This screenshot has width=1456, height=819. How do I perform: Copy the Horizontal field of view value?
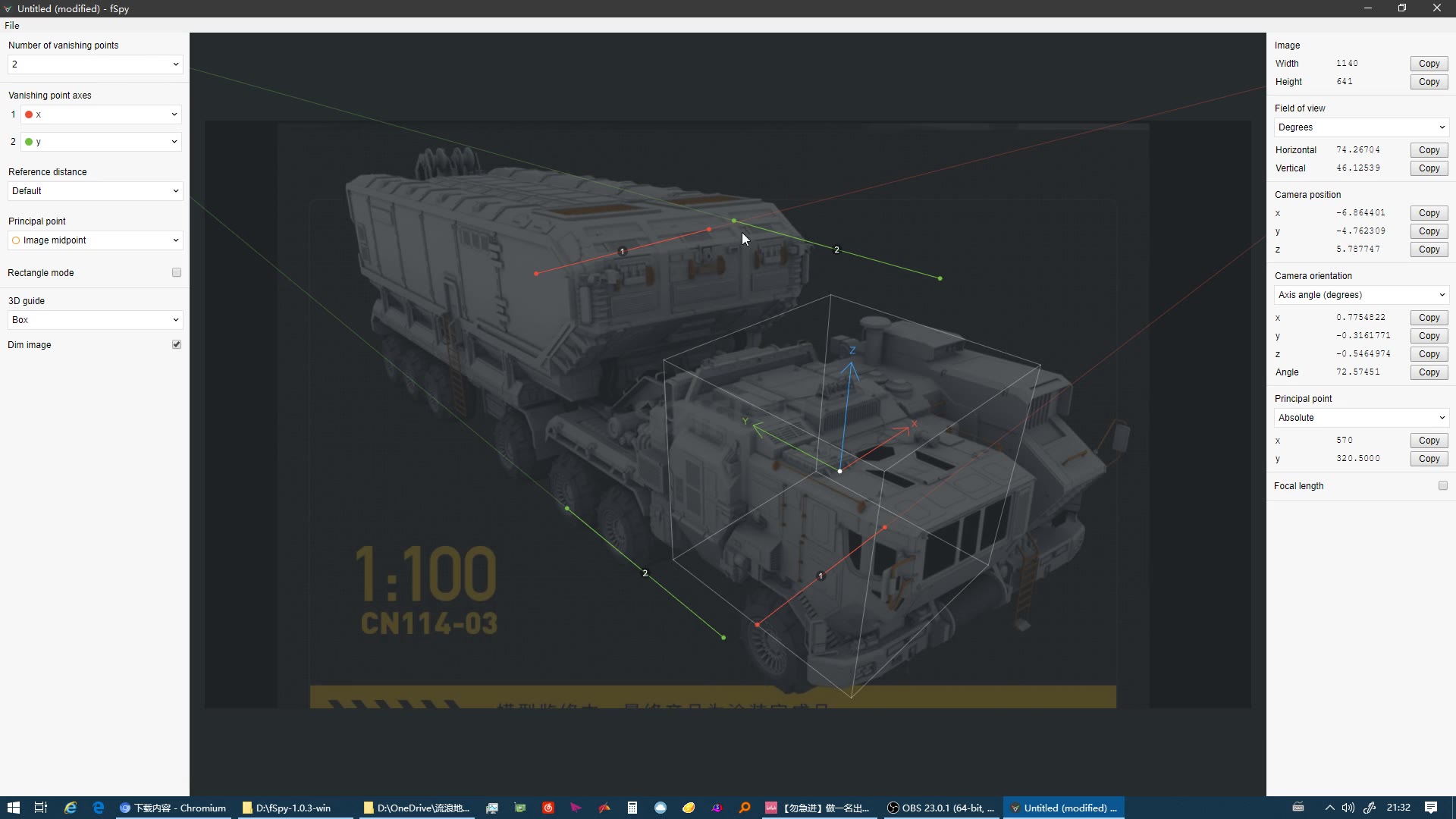[x=1429, y=150]
